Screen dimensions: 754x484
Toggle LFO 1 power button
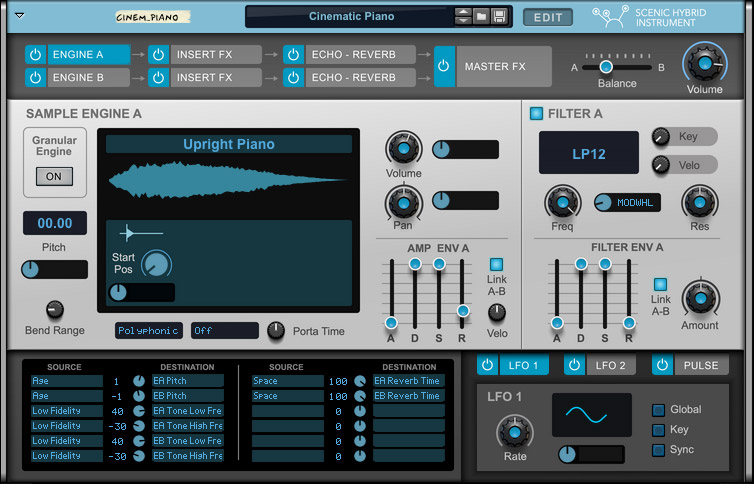(x=488, y=365)
